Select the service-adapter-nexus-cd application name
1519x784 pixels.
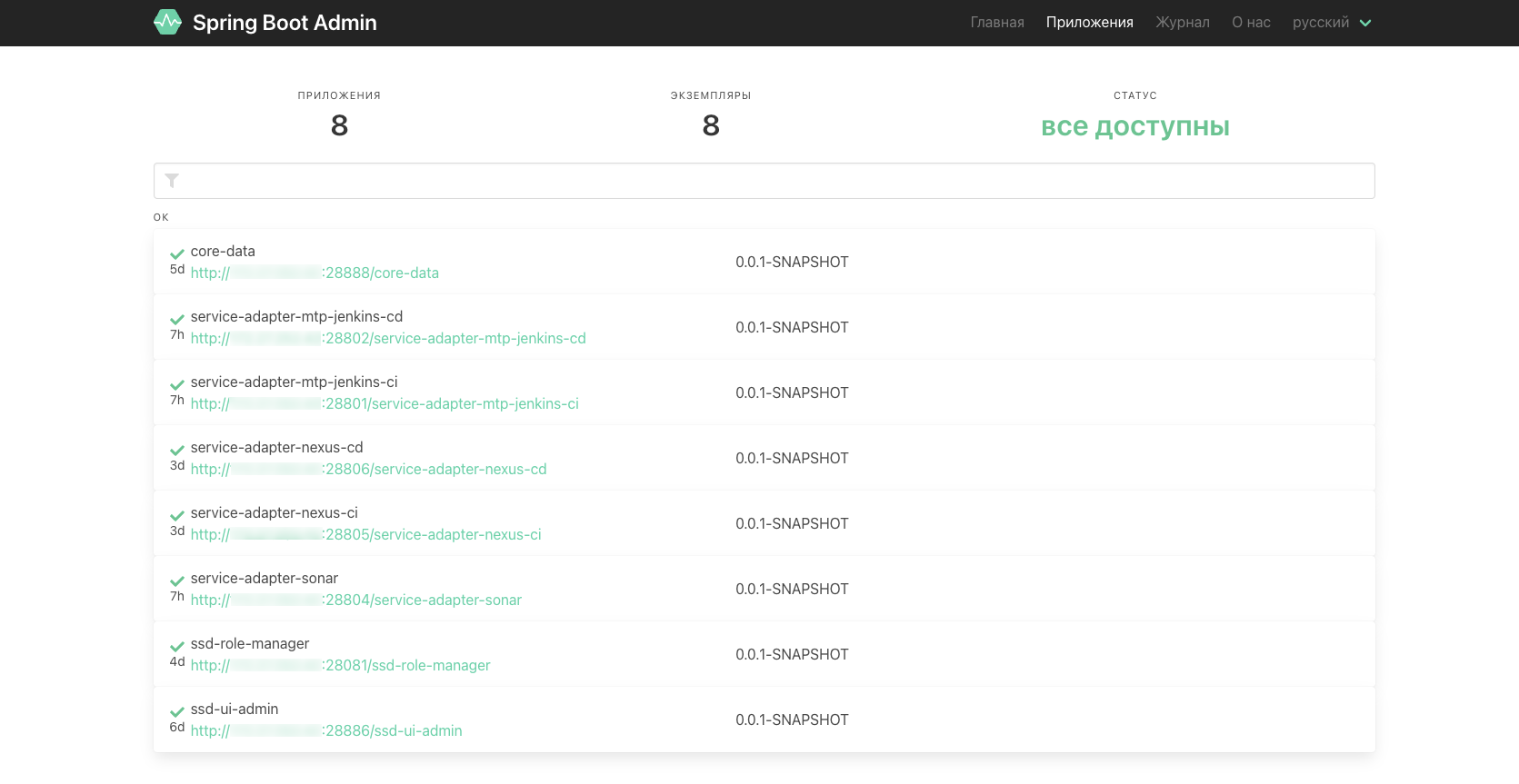point(276,447)
